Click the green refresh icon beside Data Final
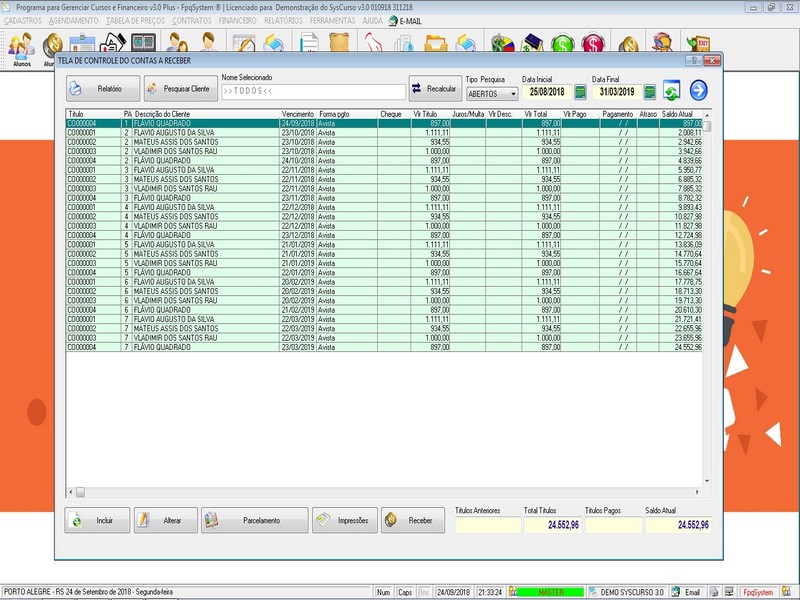This screenshot has width=800, height=600. point(672,92)
